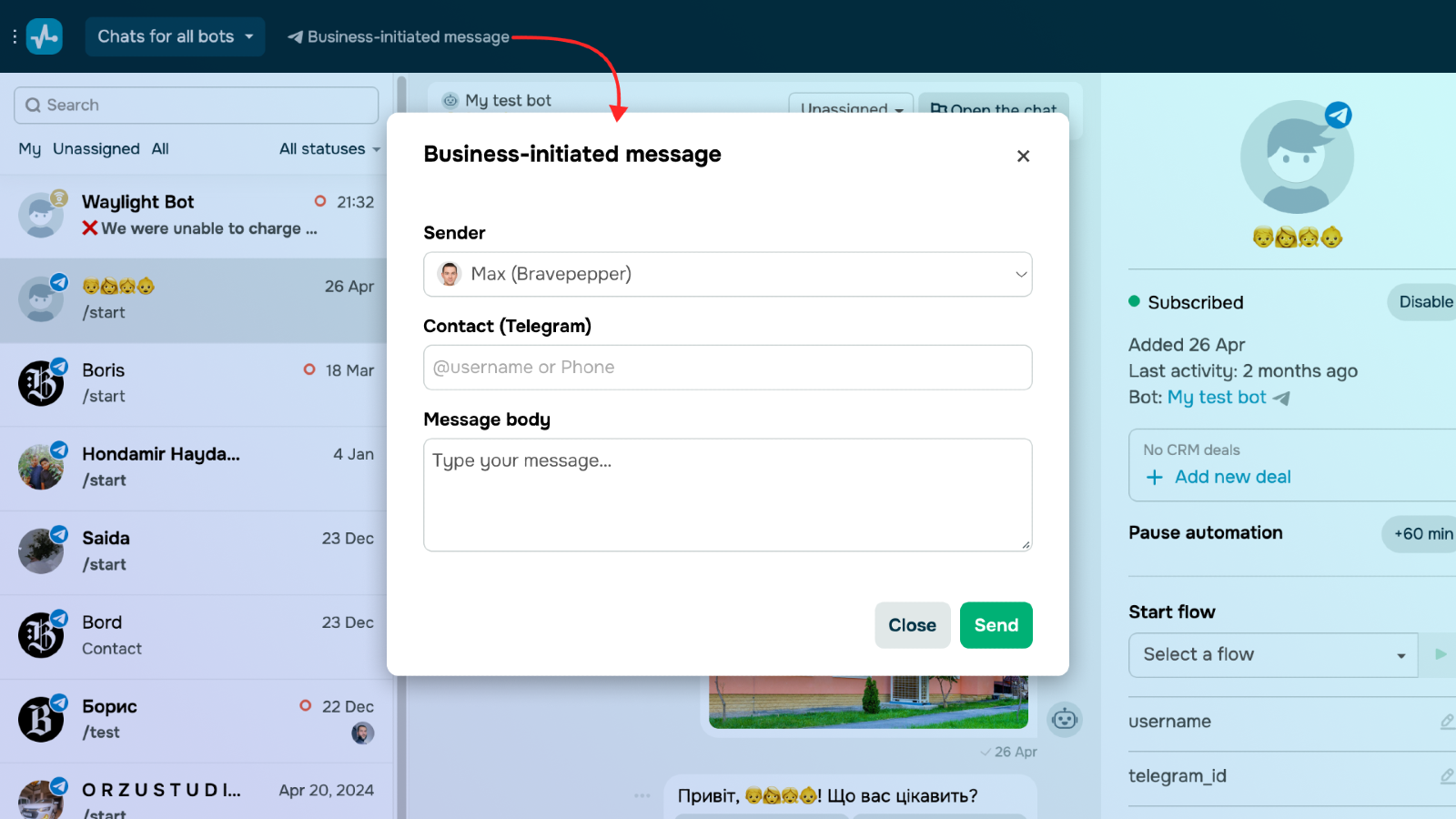Pause automation with +60 min button
The width and height of the screenshot is (1456, 819).
pos(1421,534)
